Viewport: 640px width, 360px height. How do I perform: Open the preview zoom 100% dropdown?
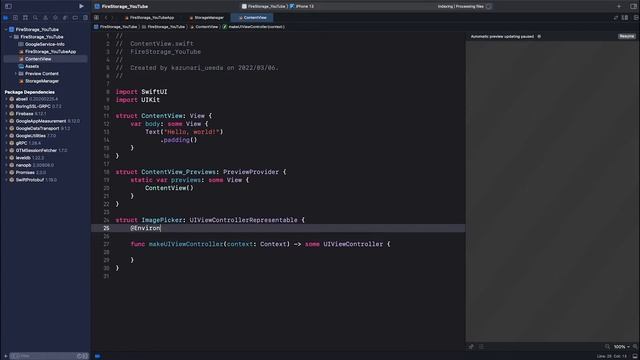click(x=622, y=347)
